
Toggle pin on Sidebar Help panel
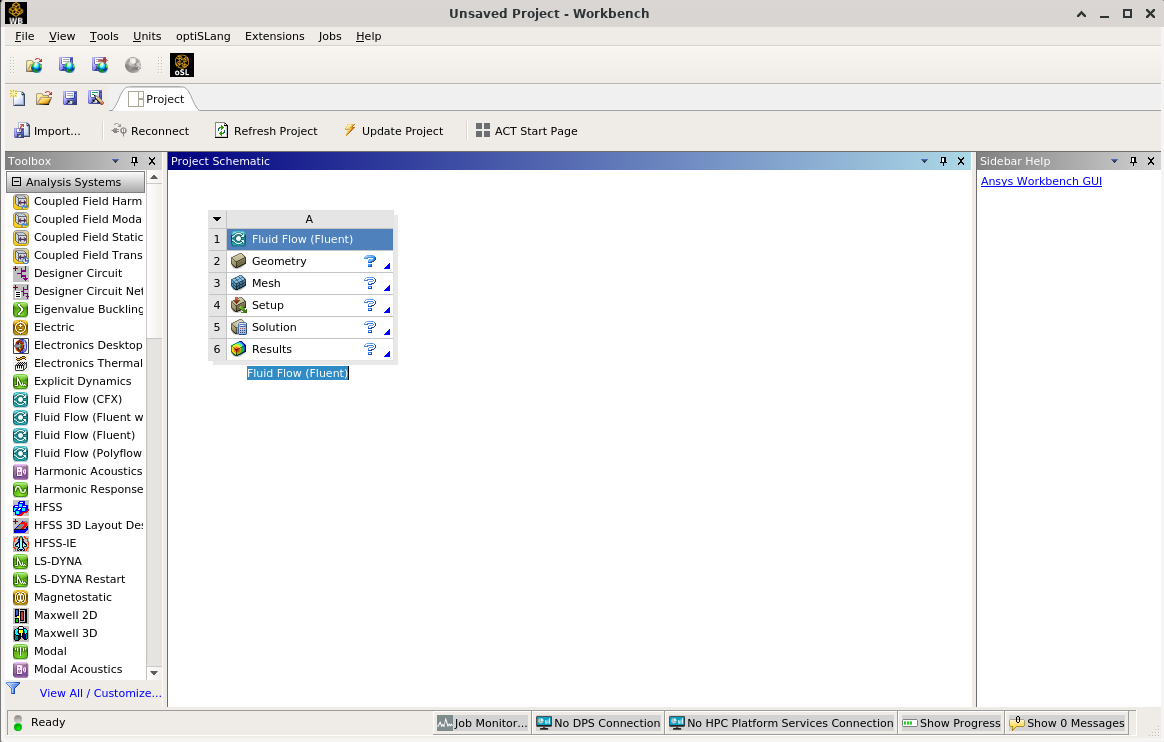1133,161
